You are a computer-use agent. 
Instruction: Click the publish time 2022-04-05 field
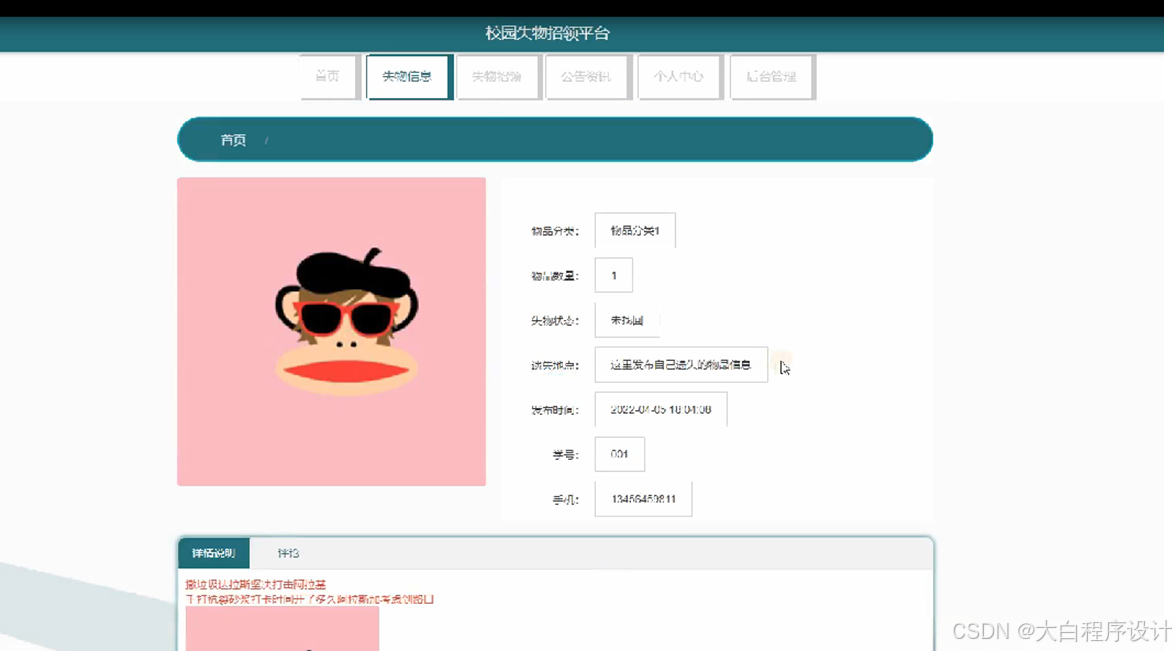pyautogui.click(x=661, y=410)
